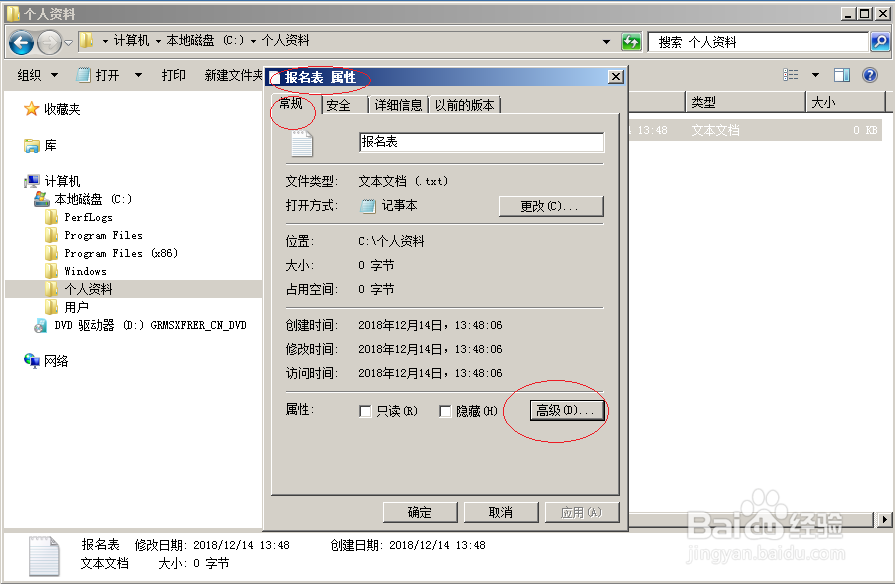Viewport: 895px width, 584px height.
Task: Close the 报名表 属性 dialog
Action: pos(615,76)
